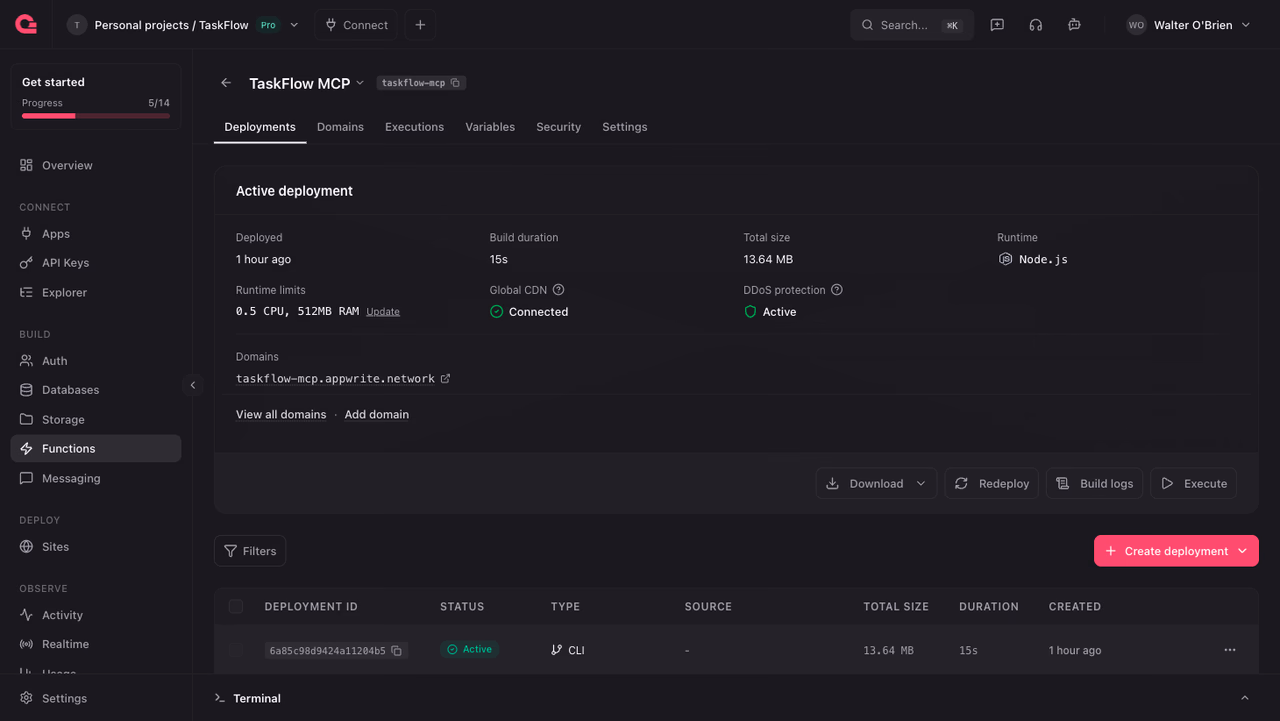Click Update link for runtime limits

pyautogui.click(x=383, y=312)
